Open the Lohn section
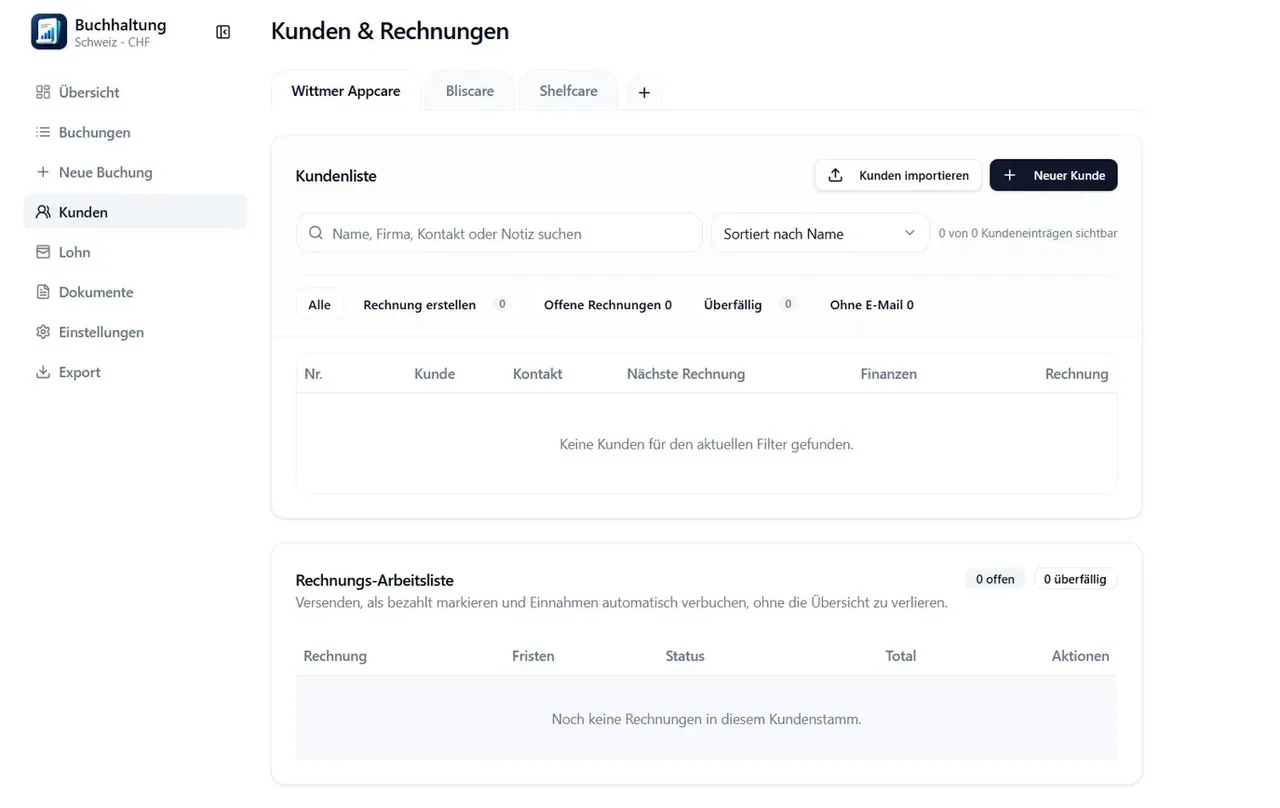1280x808 pixels. (x=135, y=252)
